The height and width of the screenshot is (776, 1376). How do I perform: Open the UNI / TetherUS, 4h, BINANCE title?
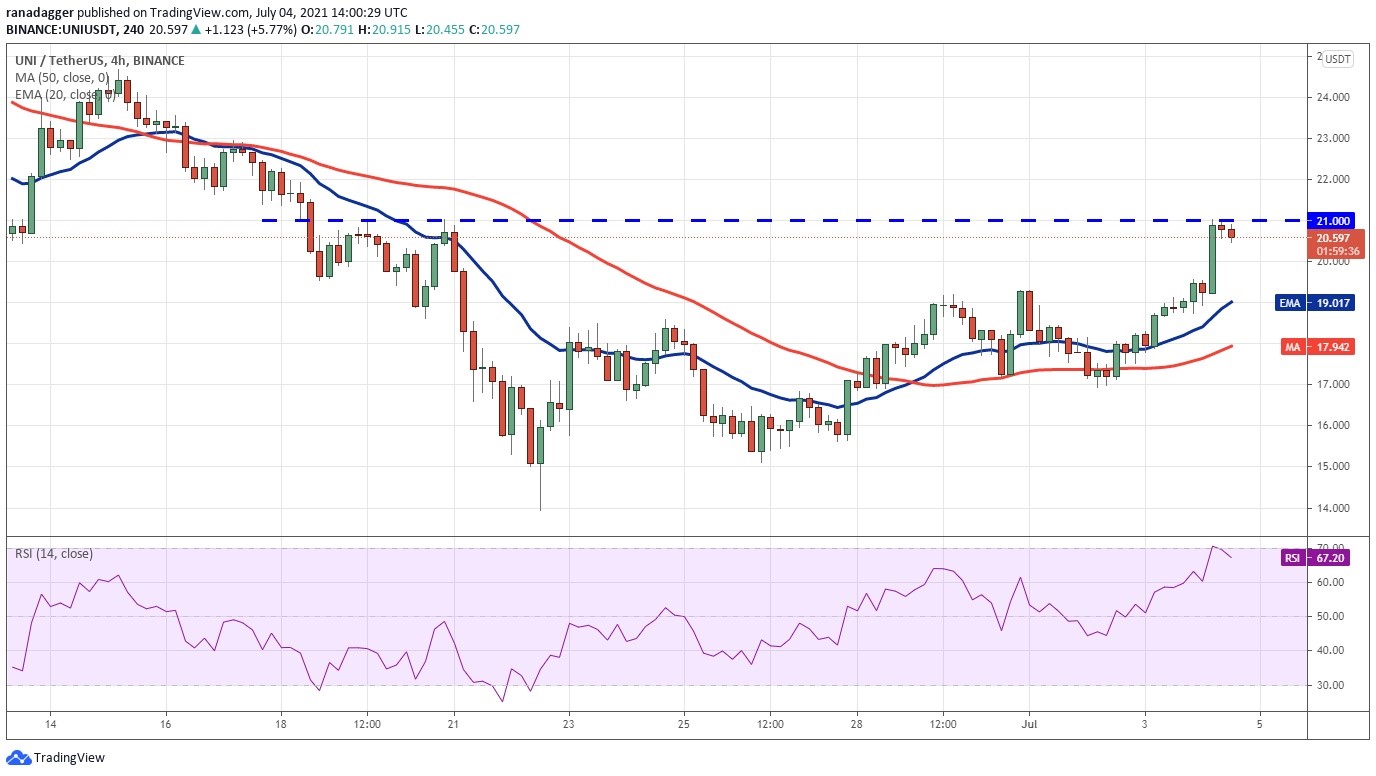coord(99,60)
